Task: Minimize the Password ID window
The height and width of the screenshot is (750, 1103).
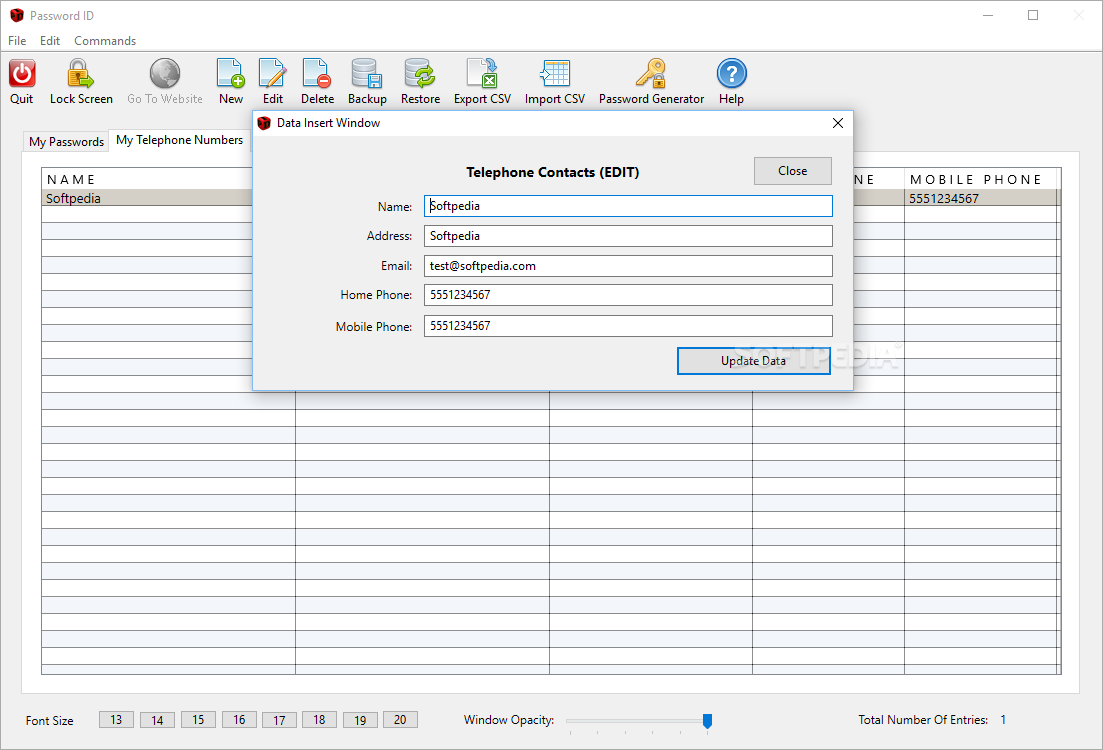Action: click(988, 15)
